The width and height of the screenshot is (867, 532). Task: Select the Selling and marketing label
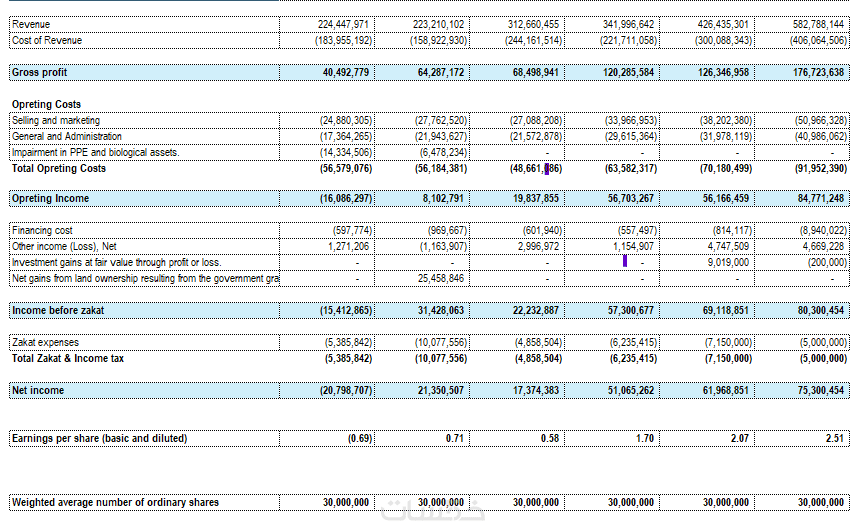pyautogui.click(x=56, y=121)
